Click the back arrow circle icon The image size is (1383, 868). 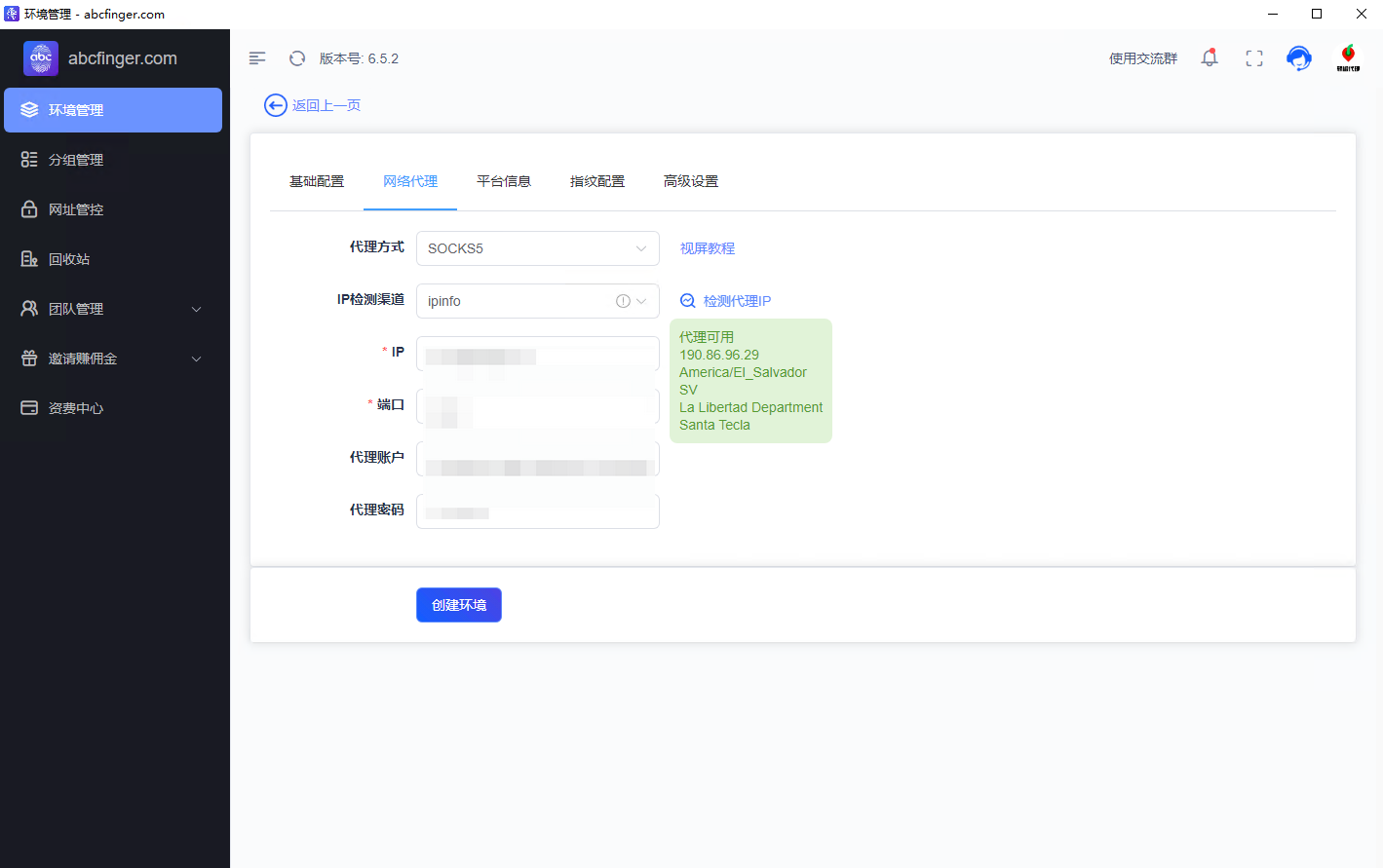(x=276, y=105)
